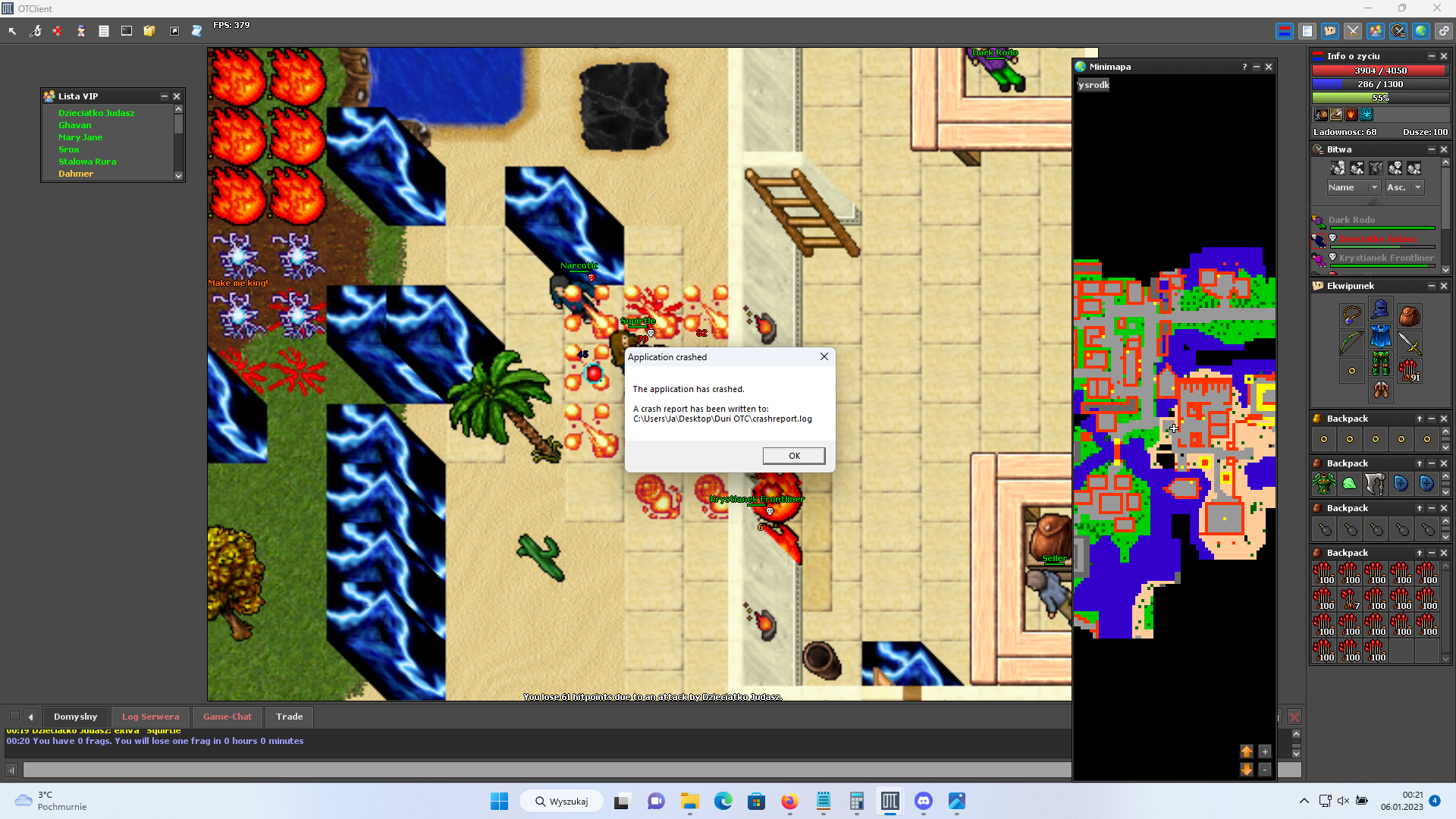Switch to the Trade chat tab
The width and height of the screenshot is (1456, 819).
[x=290, y=717]
